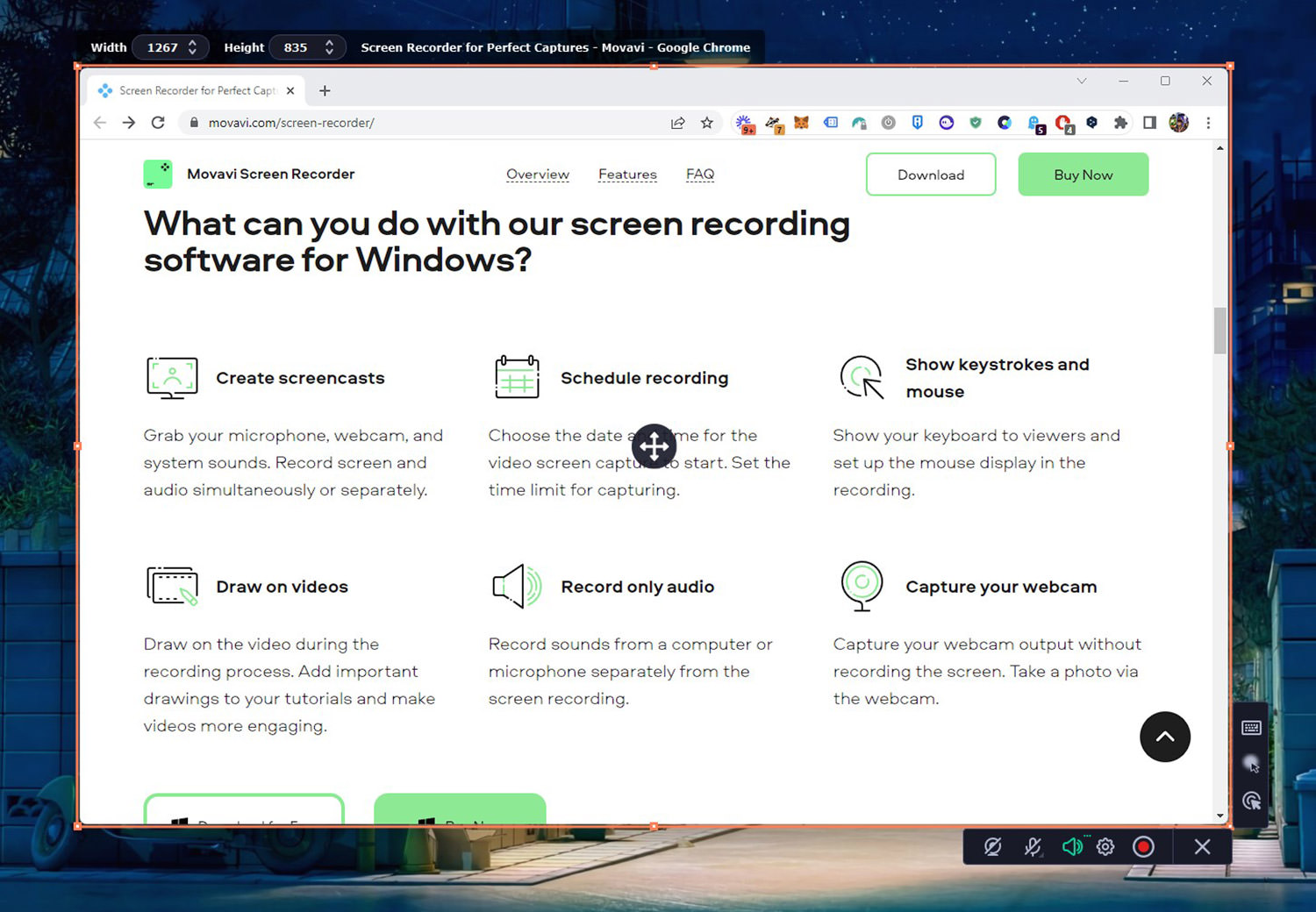
Task: Open the grey power button extension
Action: point(888,123)
